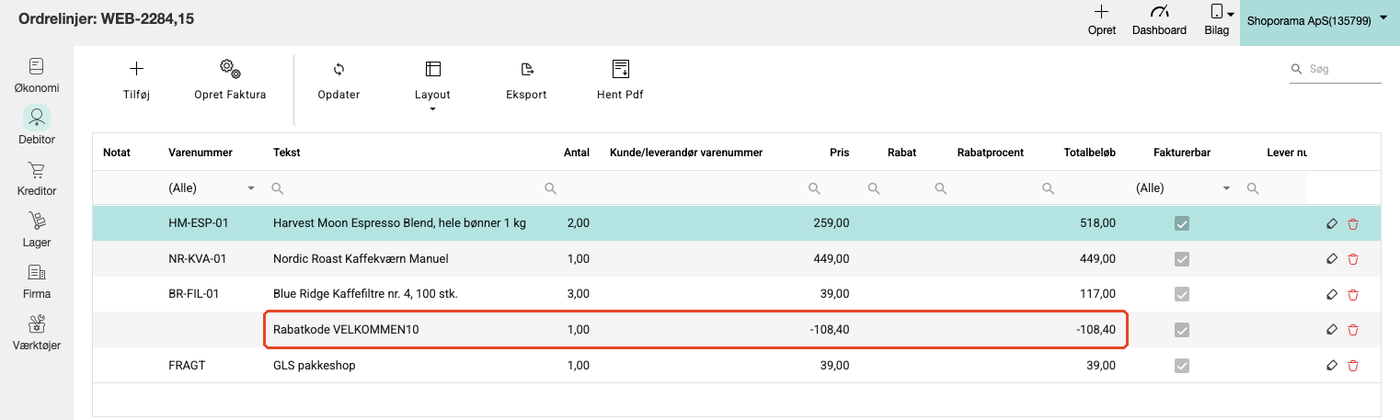
Task: Click the Opret Faktura gears icon
Action: (x=230, y=69)
